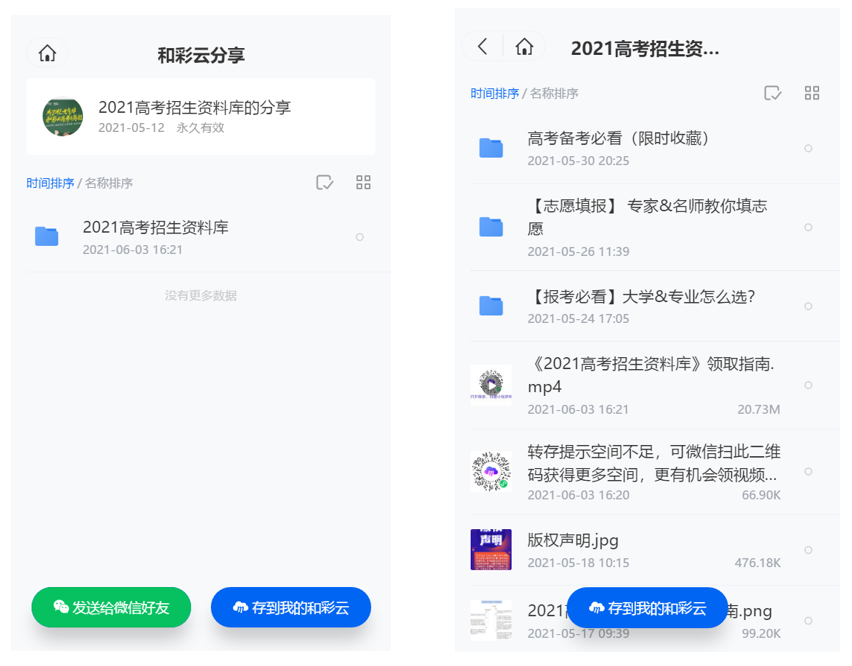Open the 【志愿填报】 folder
Image resolution: width=852 pixels, height=666 pixels.
pyautogui.click(x=647, y=216)
